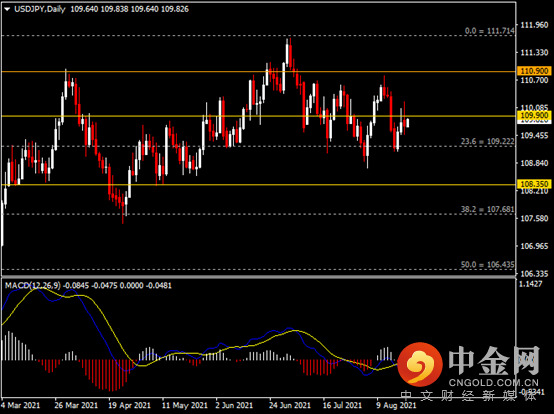Select the 109.900 yellow price label

pos(534,116)
